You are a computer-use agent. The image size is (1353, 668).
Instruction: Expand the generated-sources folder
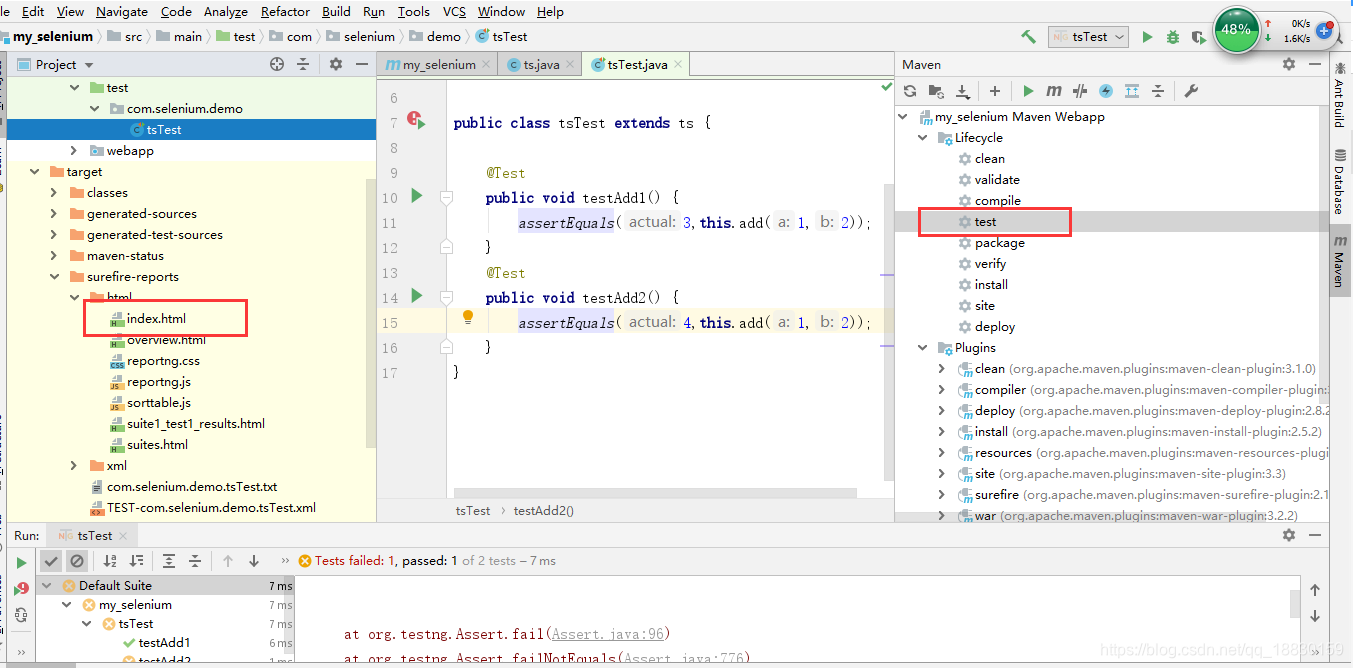(54, 214)
